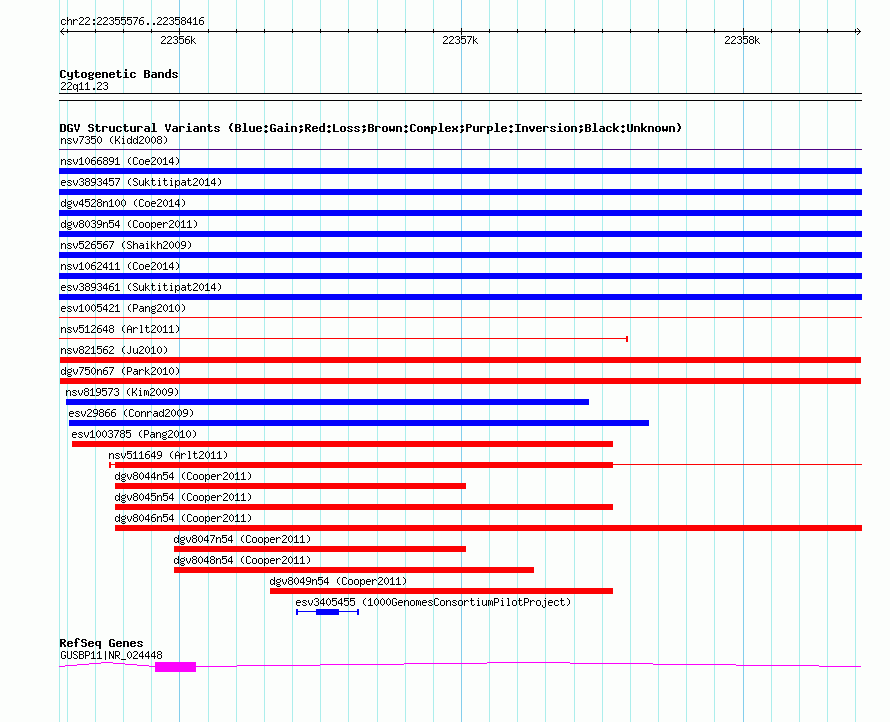Click the left arrow of the ruler
Image resolution: width=890 pixels, height=722 pixels.
pyautogui.click(x=62, y=32)
